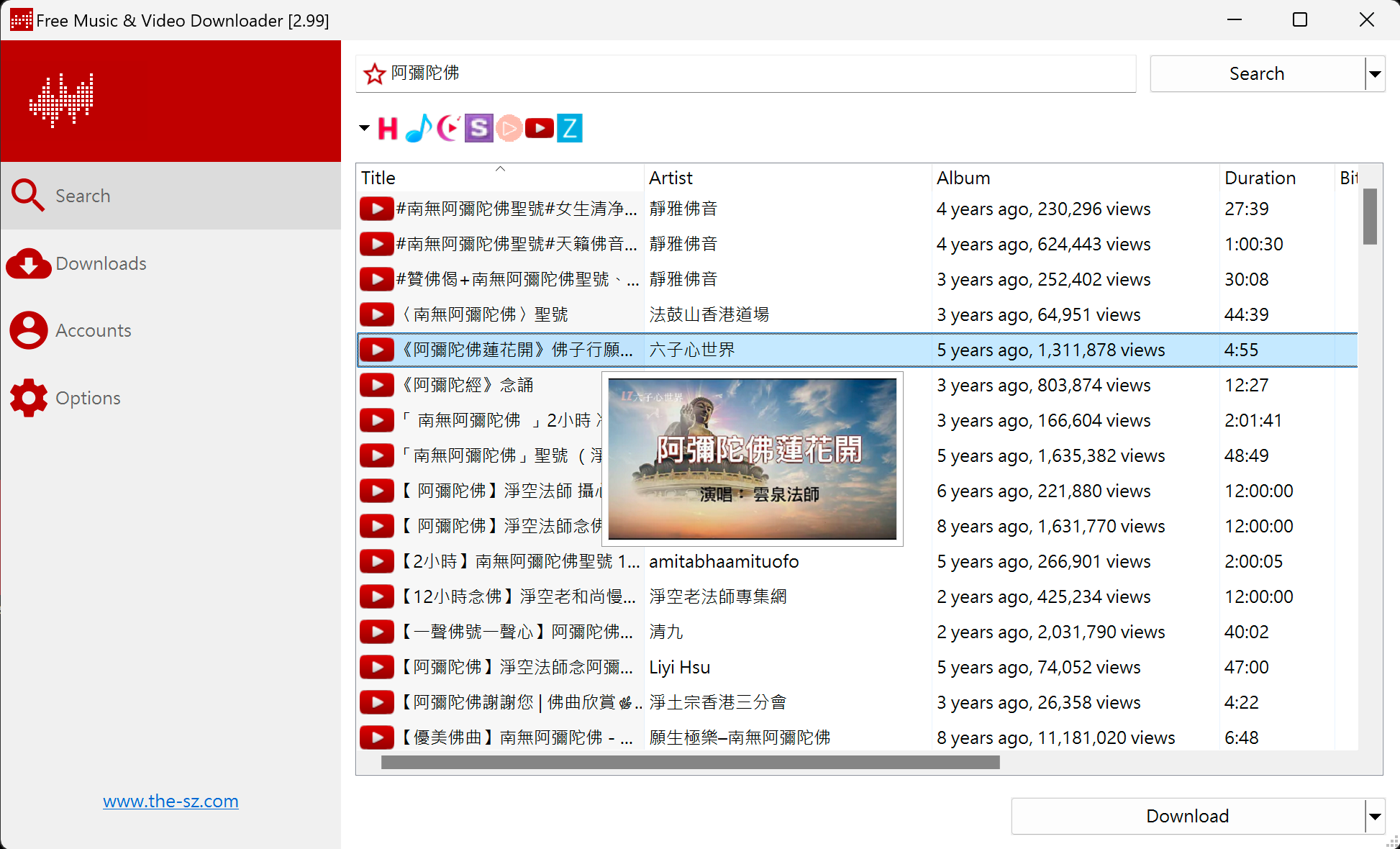1400x849 pixels.
Task: Click YouTube icon of row lasting 2:01:41
Action: [x=377, y=420]
